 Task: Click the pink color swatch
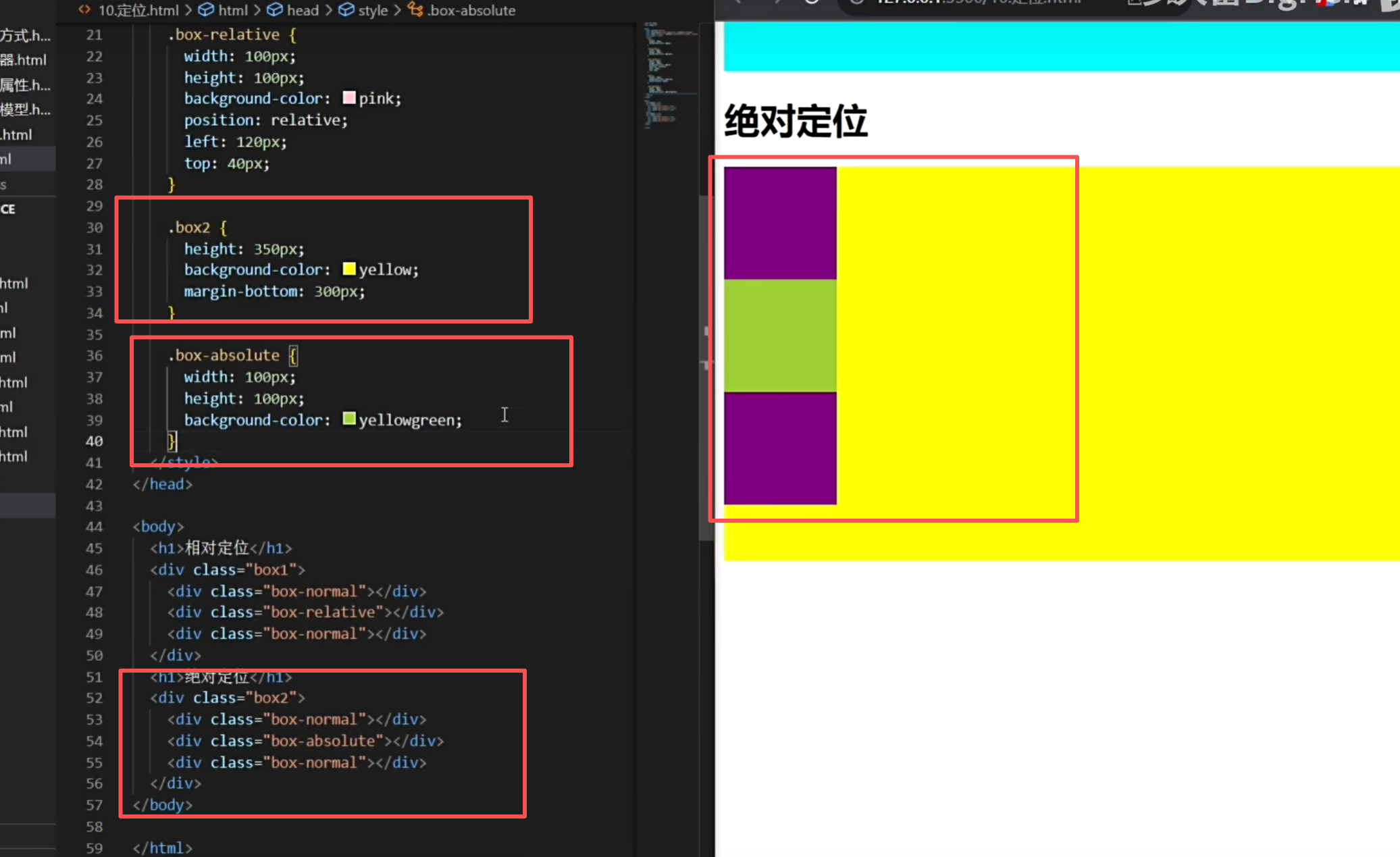click(348, 98)
